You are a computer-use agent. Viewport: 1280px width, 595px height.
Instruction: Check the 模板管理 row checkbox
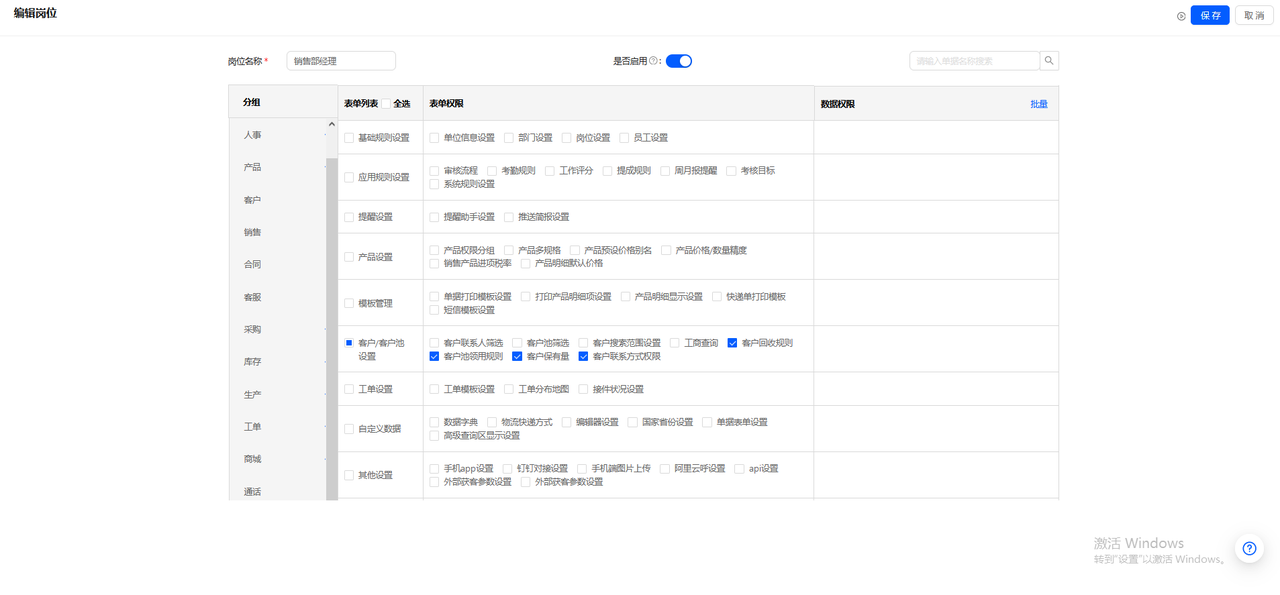pyautogui.click(x=349, y=303)
